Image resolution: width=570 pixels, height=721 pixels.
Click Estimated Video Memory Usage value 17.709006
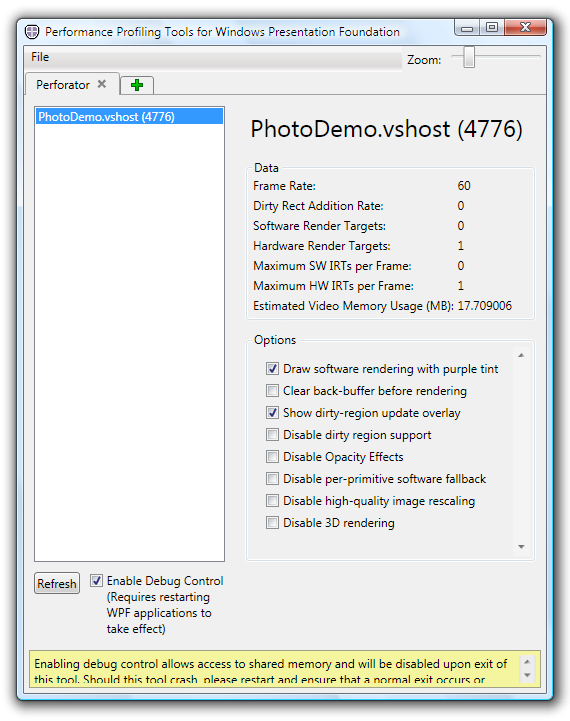click(x=484, y=306)
